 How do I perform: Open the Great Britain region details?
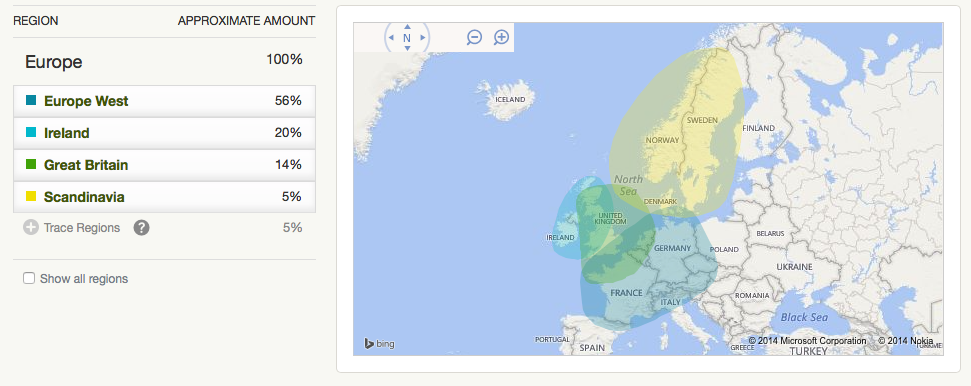pyautogui.click(x=165, y=165)
